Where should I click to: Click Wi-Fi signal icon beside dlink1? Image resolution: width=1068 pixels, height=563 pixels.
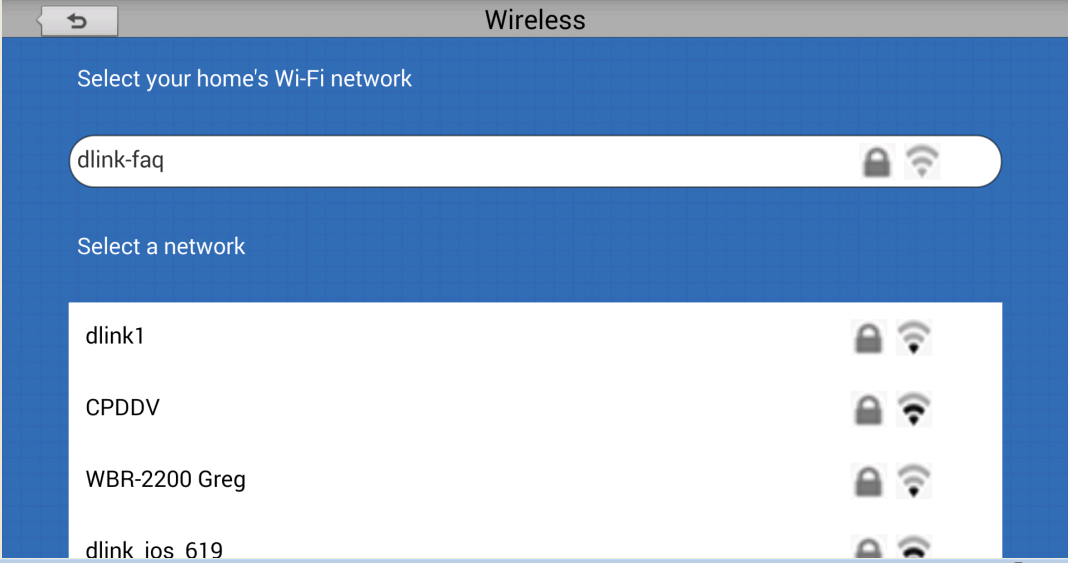pos(913,338)
